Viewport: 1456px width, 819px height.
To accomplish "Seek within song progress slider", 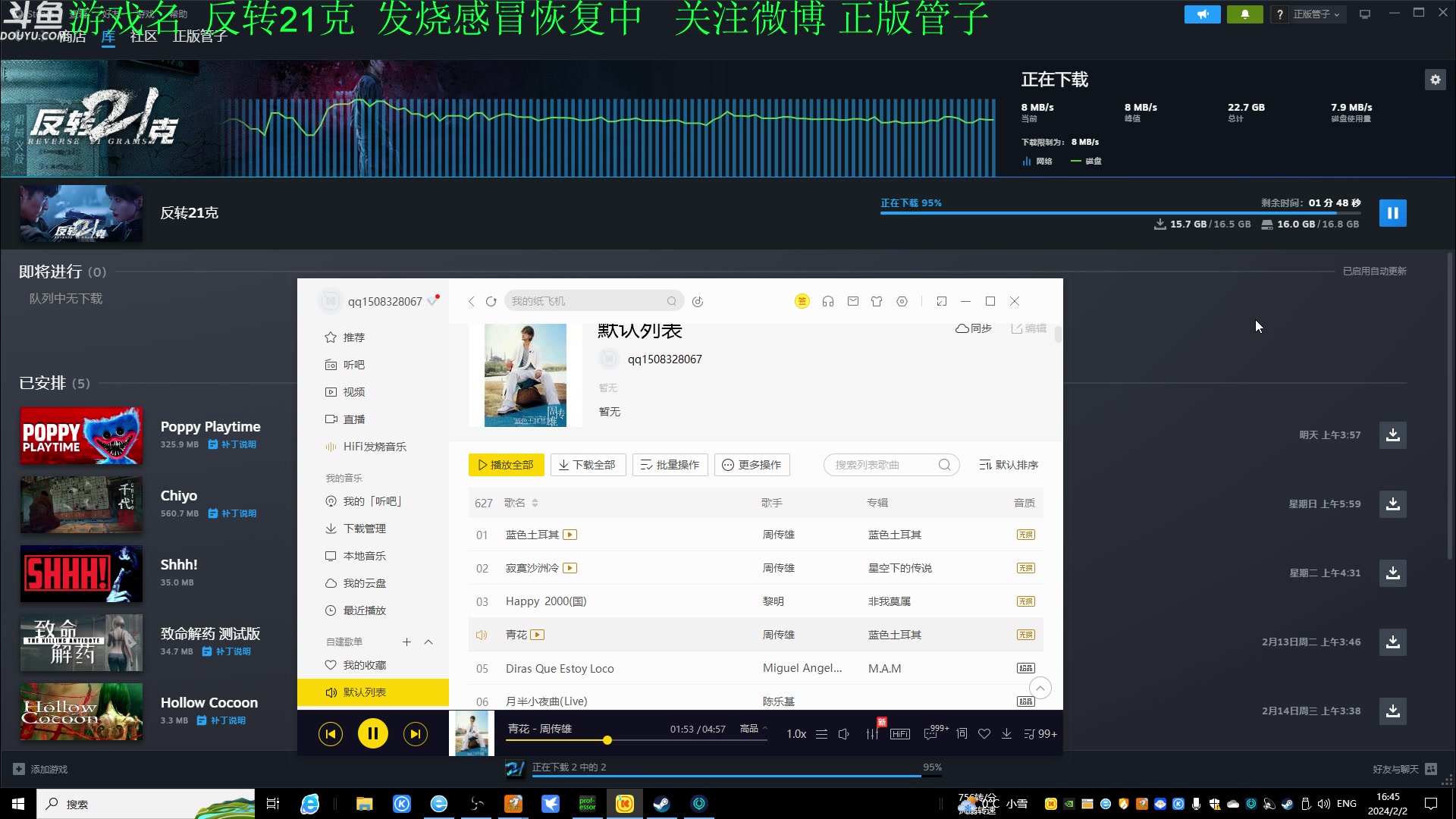I will click(x=637, y=740).
